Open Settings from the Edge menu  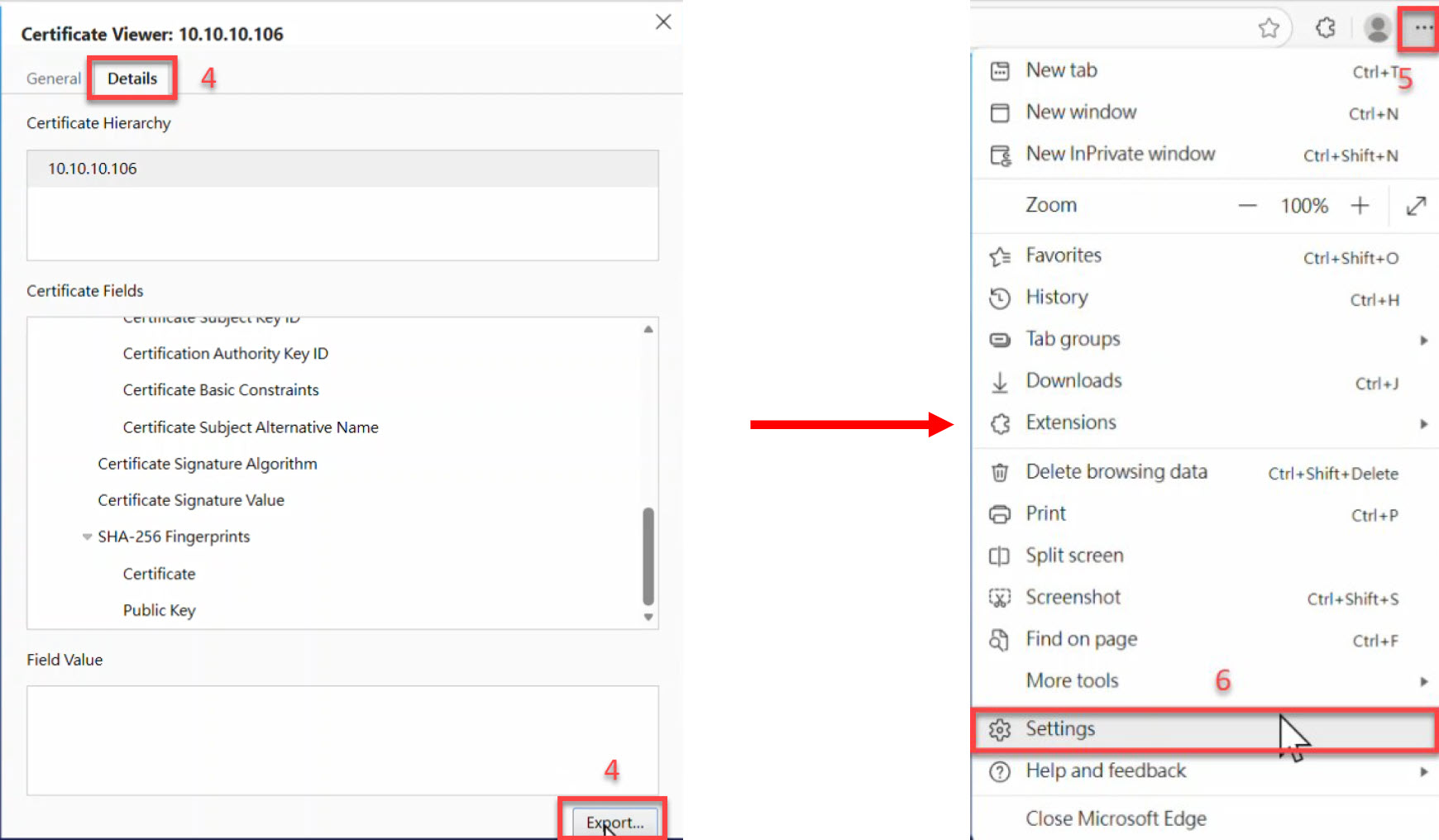coord(1060,728)
